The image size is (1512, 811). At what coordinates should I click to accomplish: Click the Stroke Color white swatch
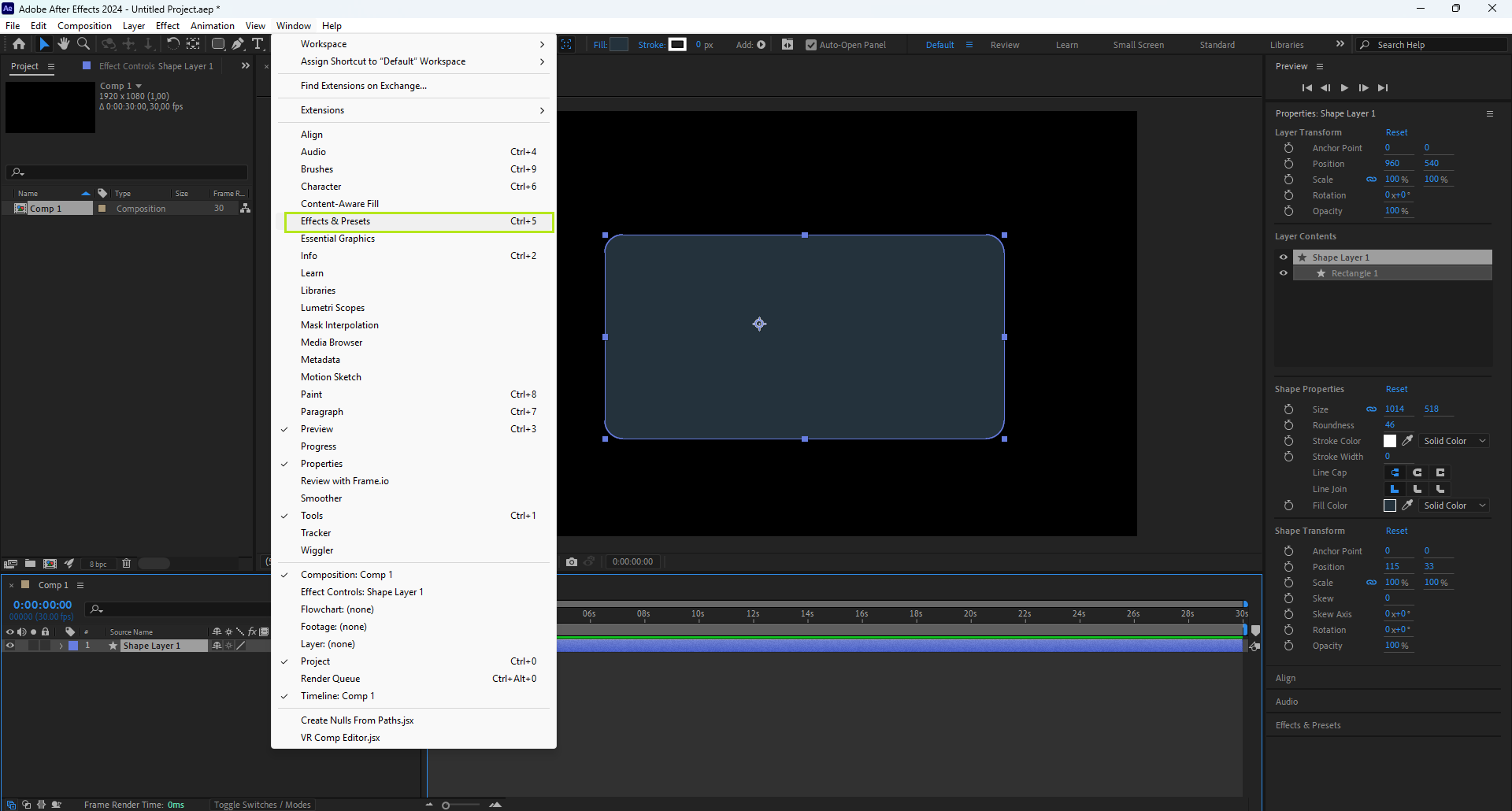pos(1390,441)
